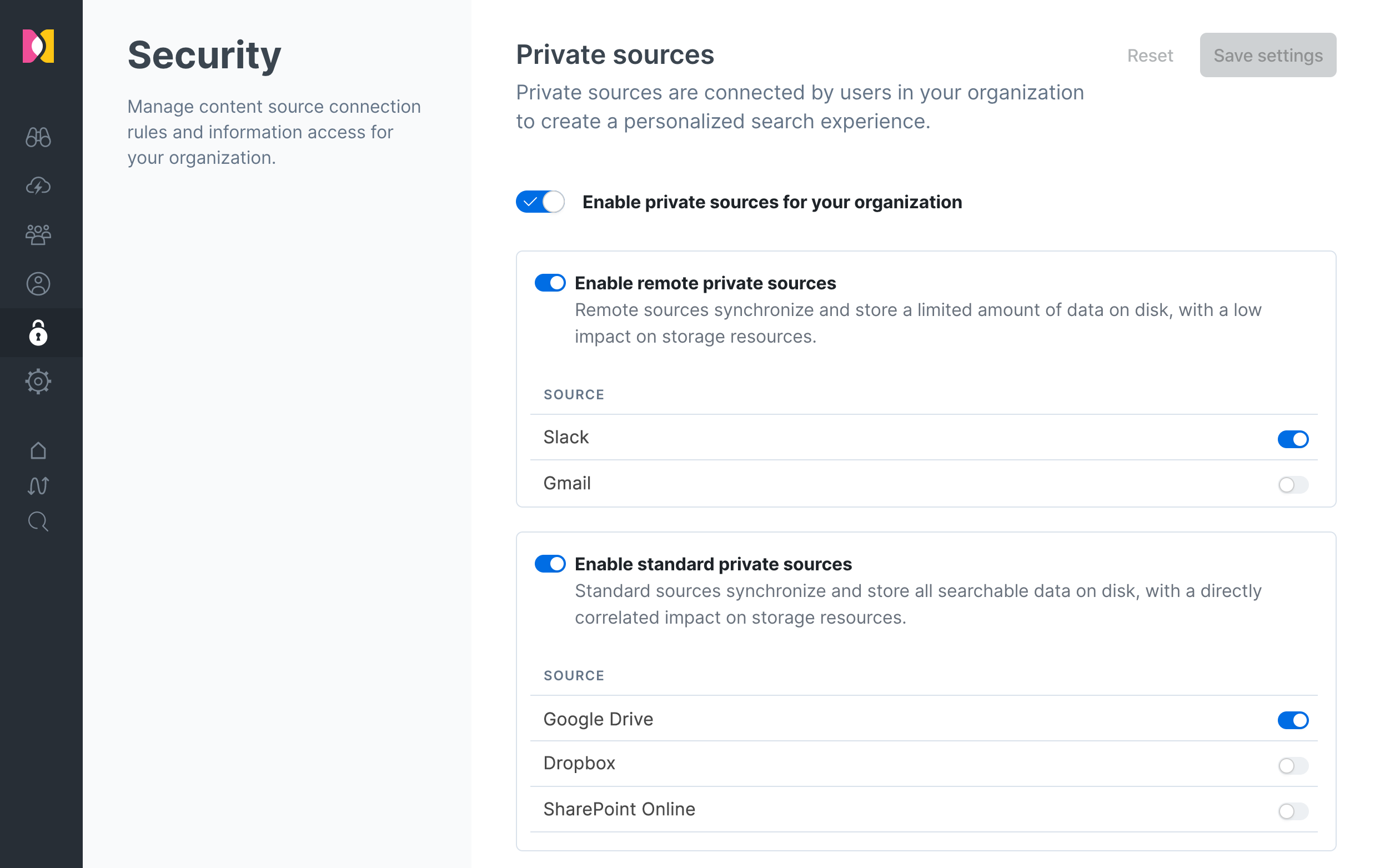The image size is (1400, 868).
Task: Enable the SharePoint Online toggle
Action: tap(1292, 811)
